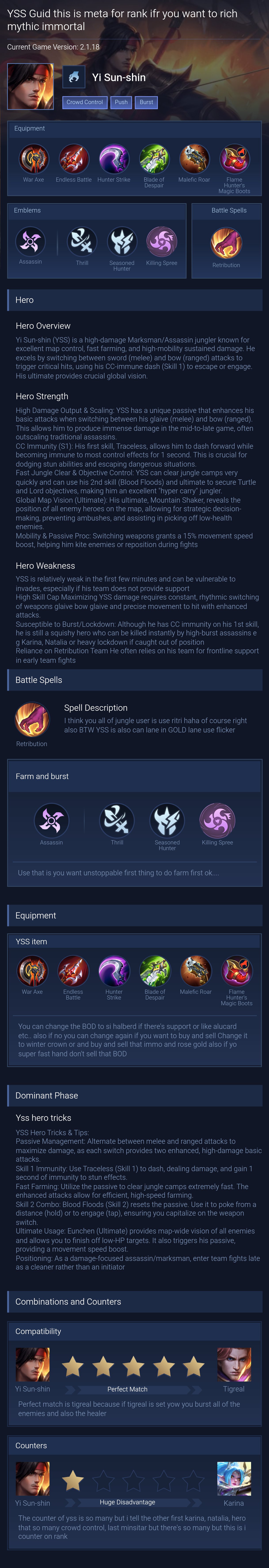The image size is (269, 1568).
Task: Click the Burst tag
Action: [x=146, y=102]
